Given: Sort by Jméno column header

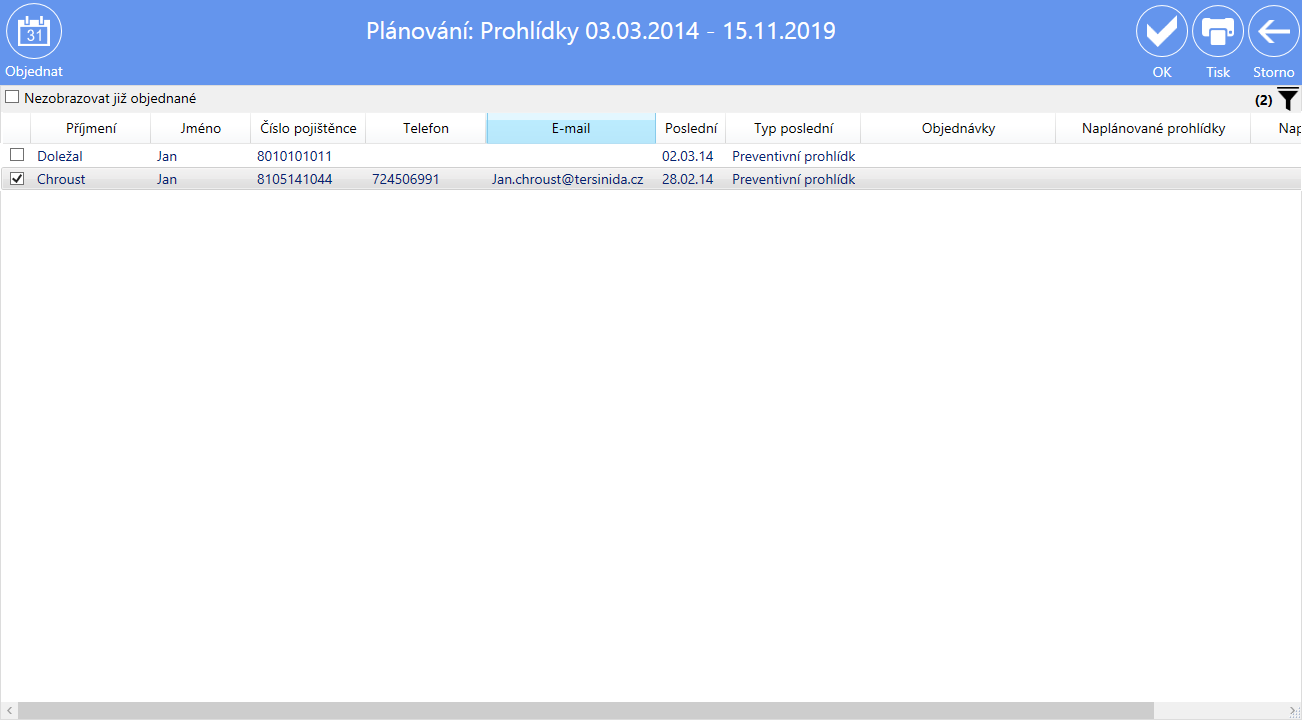Looking at the screenshot, I should coord(201,128).
